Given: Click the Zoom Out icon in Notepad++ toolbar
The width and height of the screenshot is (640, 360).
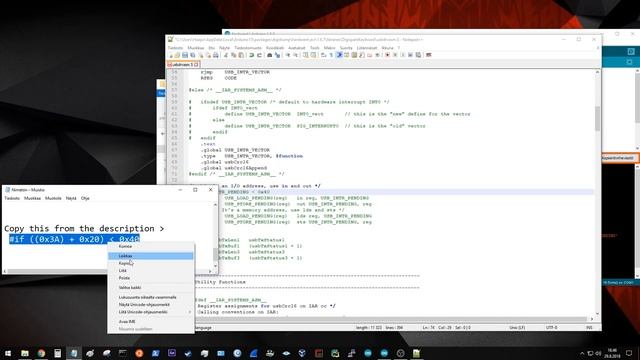Looking at the screenshot, I should click(296, 55).
